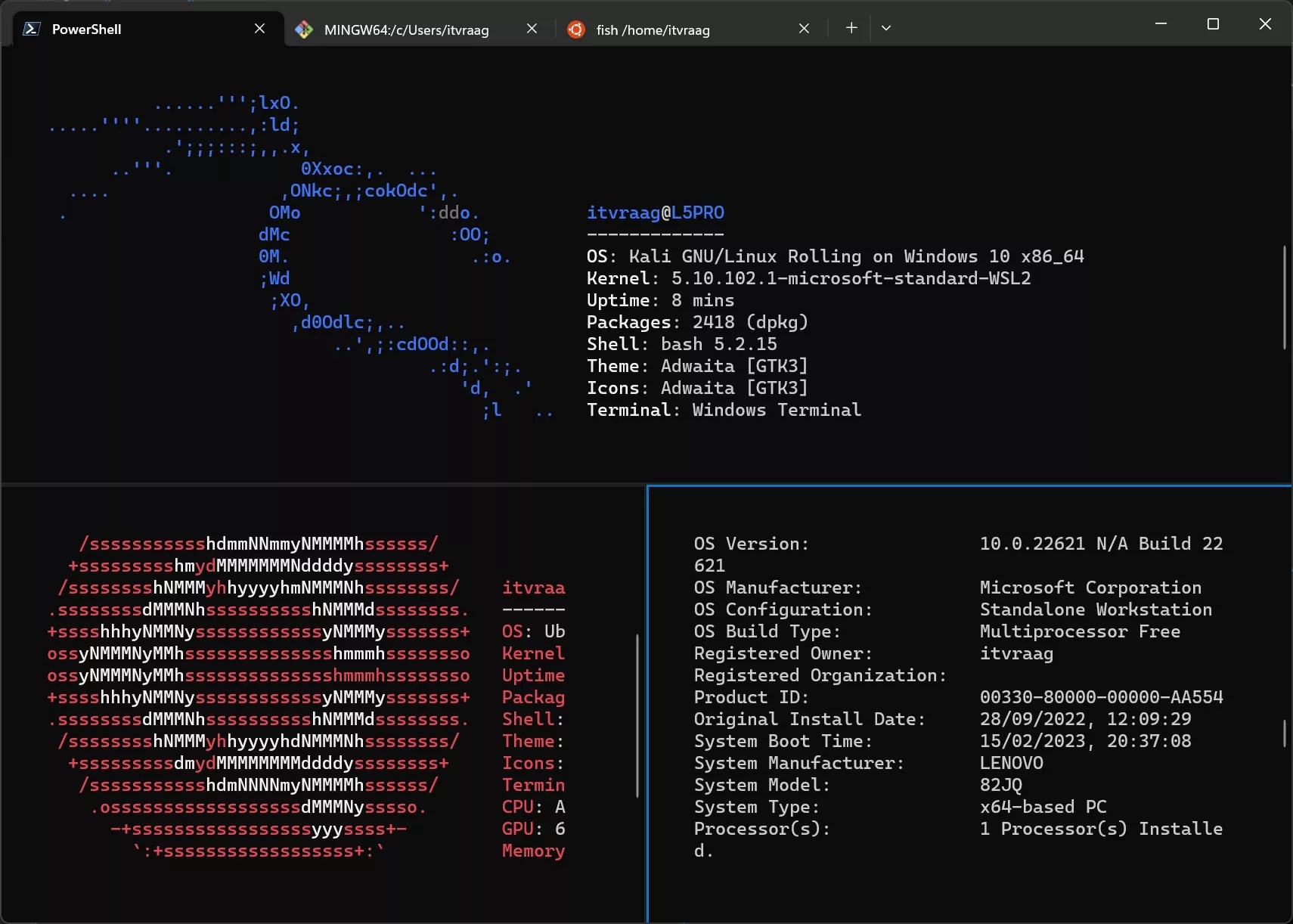The image size is (1293, 924).
Task: Click the Ubuntu icon on the fish tab
Action: coord(575,29)
